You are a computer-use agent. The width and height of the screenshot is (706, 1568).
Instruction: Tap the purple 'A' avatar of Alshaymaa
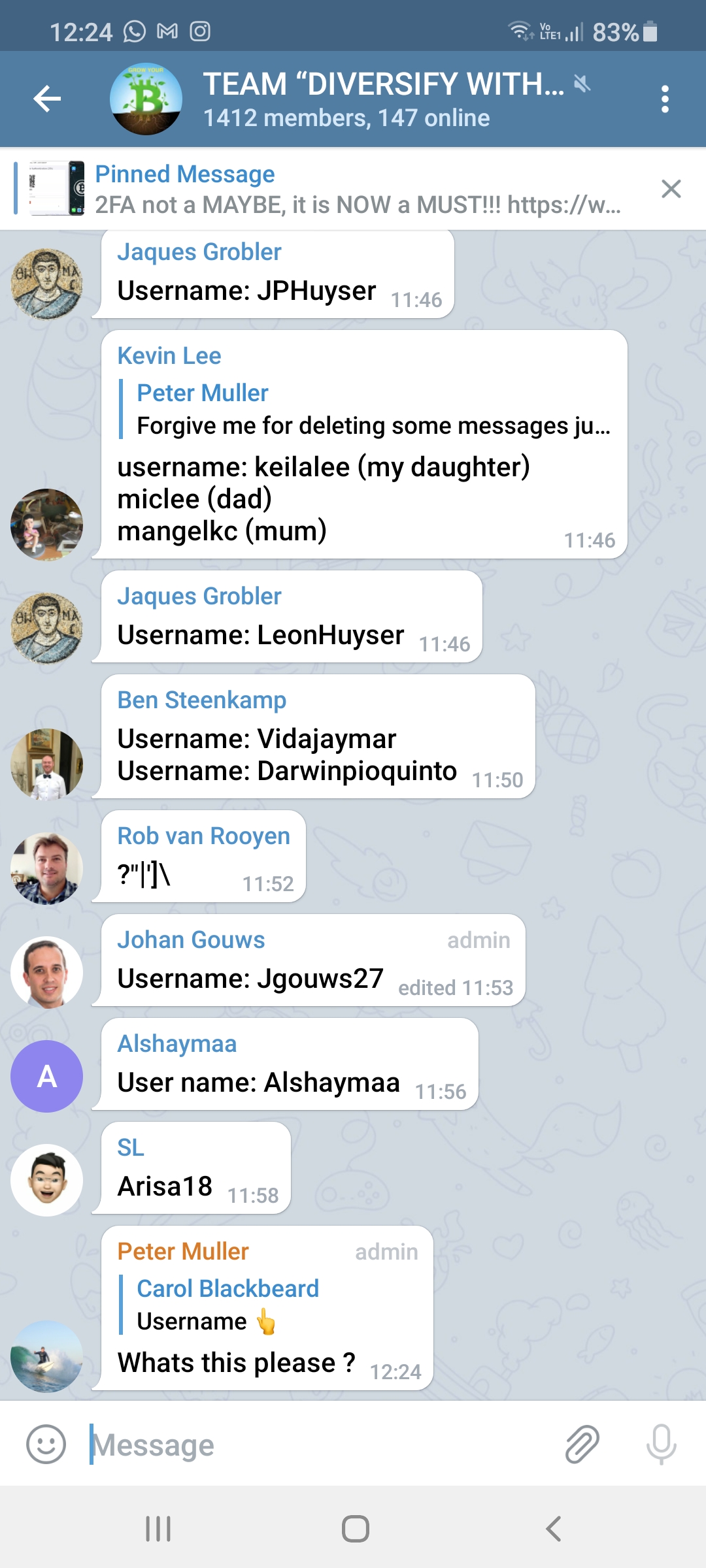point(46,1076)
